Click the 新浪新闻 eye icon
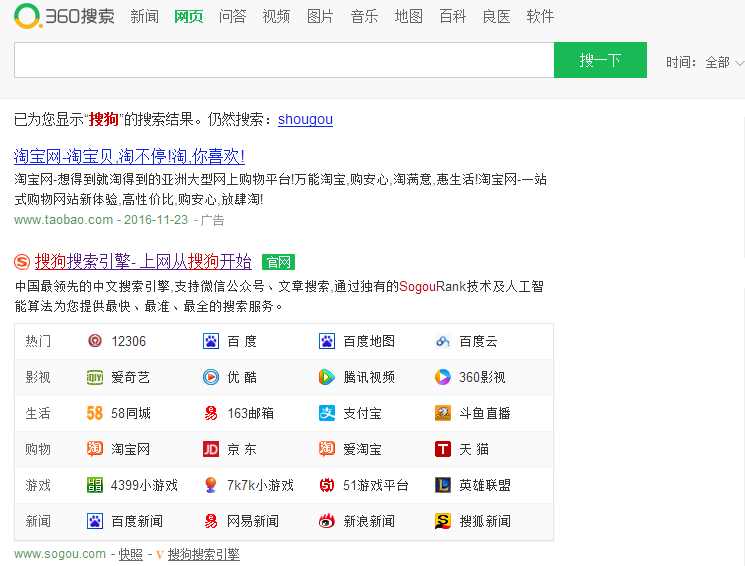This screenshot has width=745, height=566. [x=327, y=521]
